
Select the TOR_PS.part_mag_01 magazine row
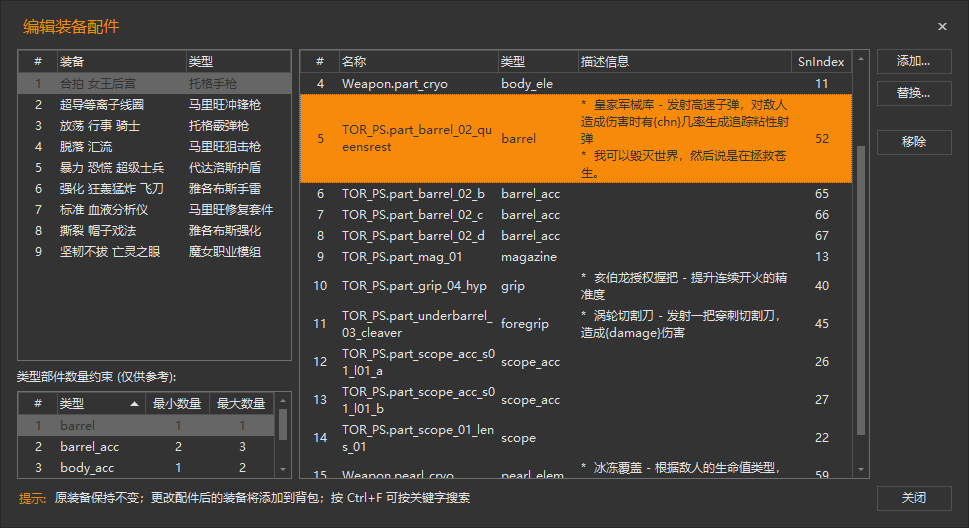pyautogui.click(x=402, y=257)
